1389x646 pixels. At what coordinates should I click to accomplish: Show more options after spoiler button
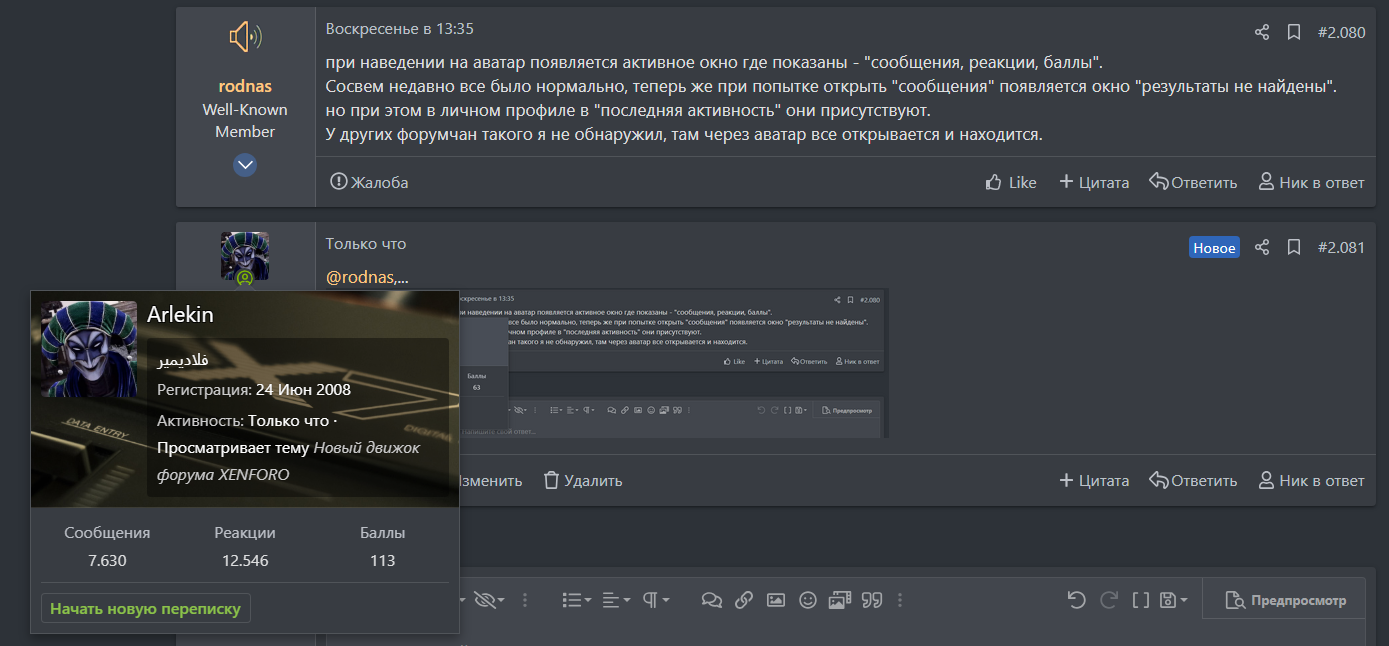526,600
